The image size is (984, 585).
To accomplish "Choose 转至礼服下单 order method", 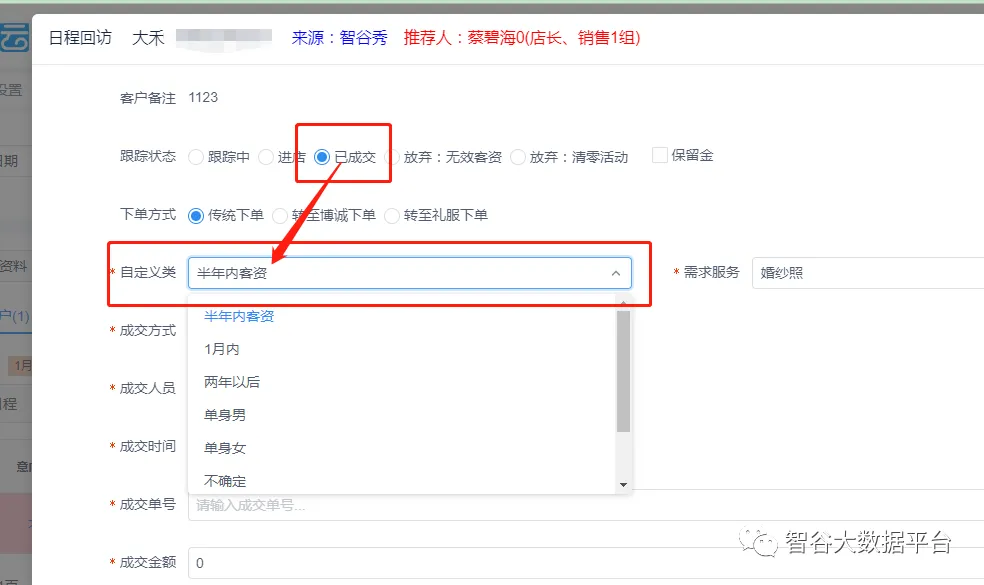I will coord(392,215).
